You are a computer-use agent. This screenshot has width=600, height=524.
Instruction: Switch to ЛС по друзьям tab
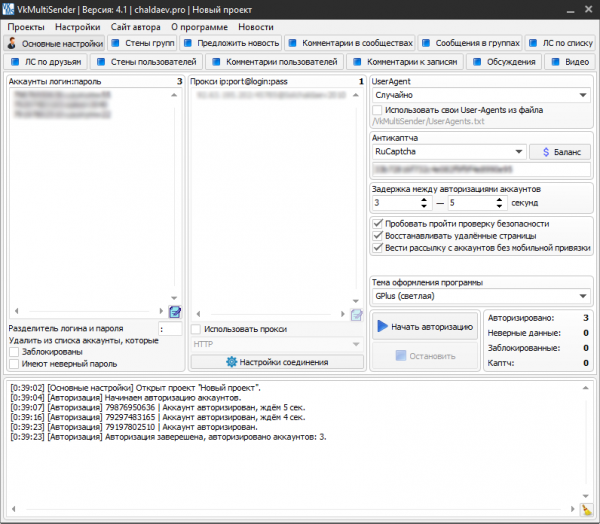[x=46, y=62]
